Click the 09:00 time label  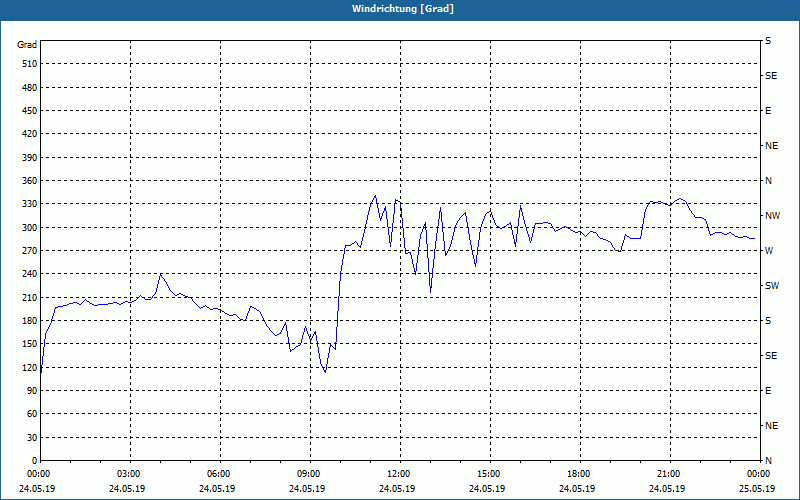307,474
